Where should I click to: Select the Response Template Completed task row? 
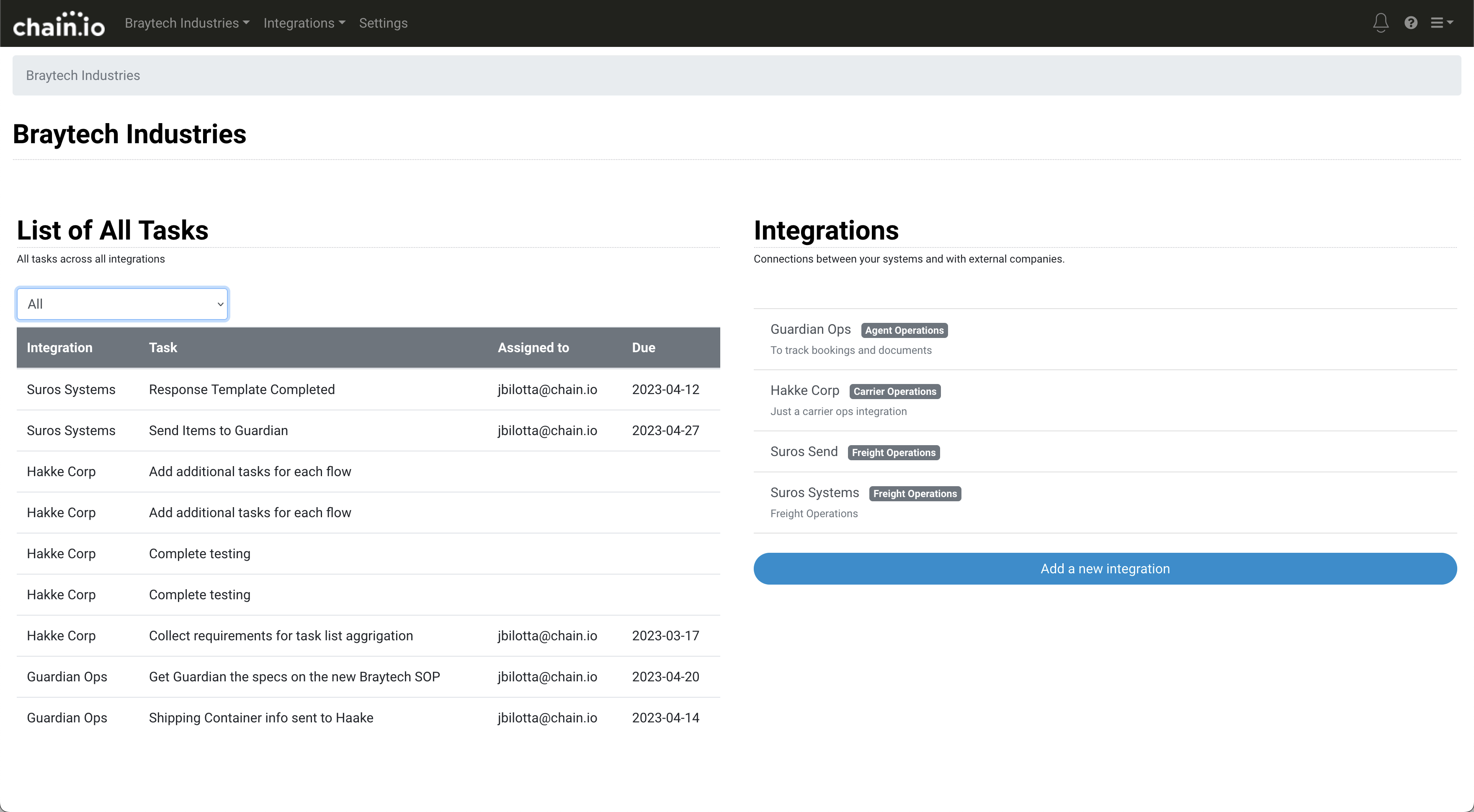pos(242,389)
